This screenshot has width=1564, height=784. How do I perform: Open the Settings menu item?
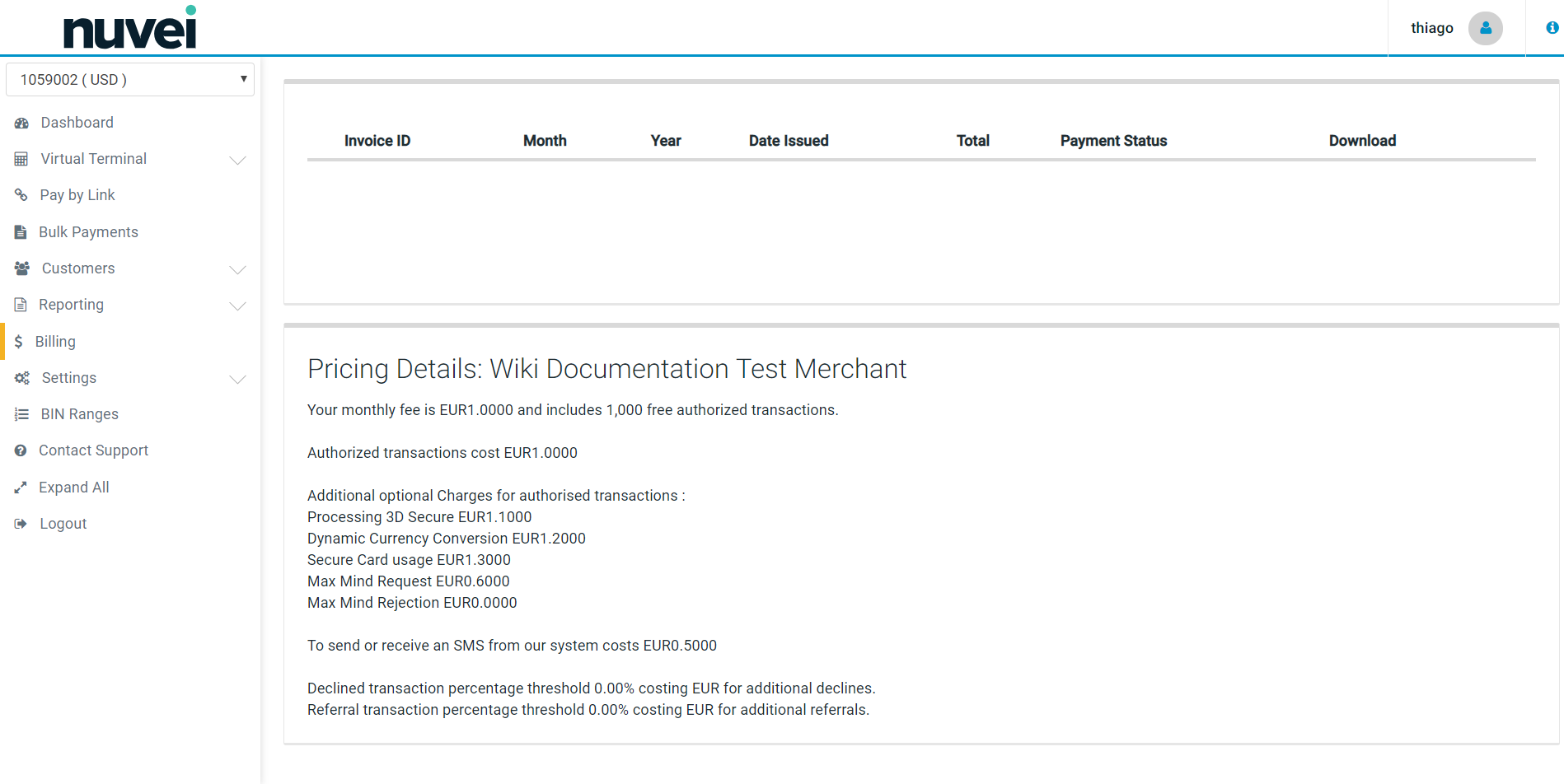pos(69,378)
